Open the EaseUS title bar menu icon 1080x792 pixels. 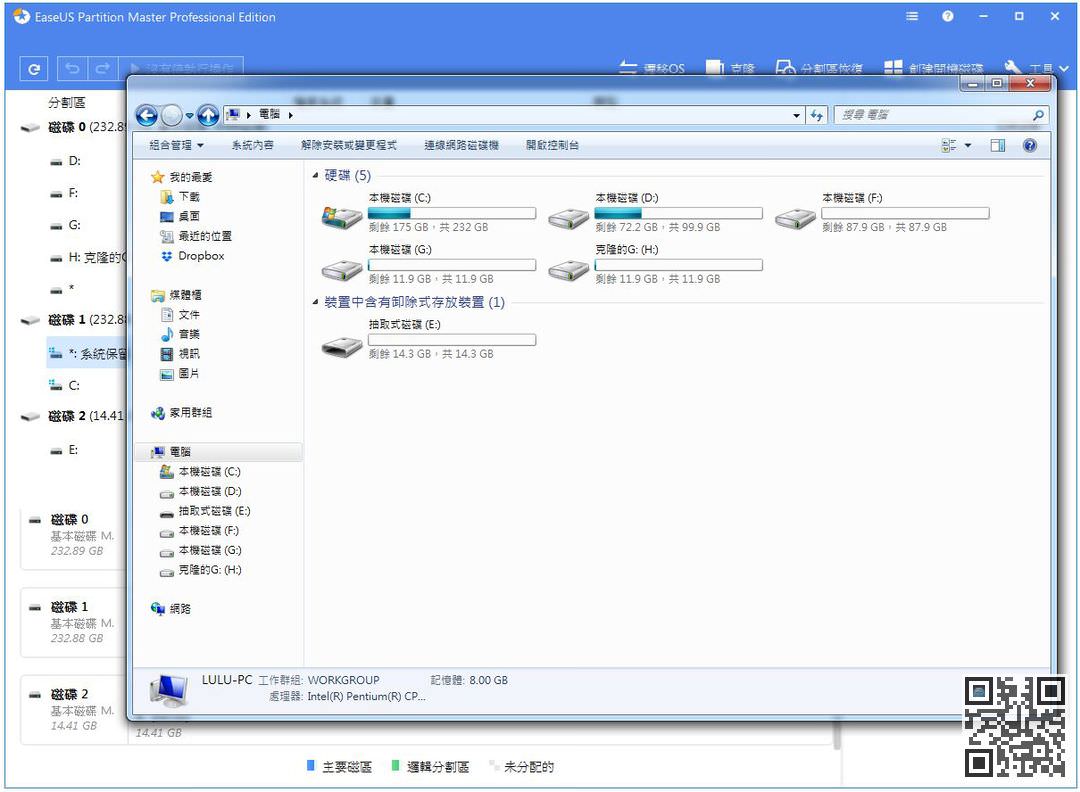click(x=912, y=16)
